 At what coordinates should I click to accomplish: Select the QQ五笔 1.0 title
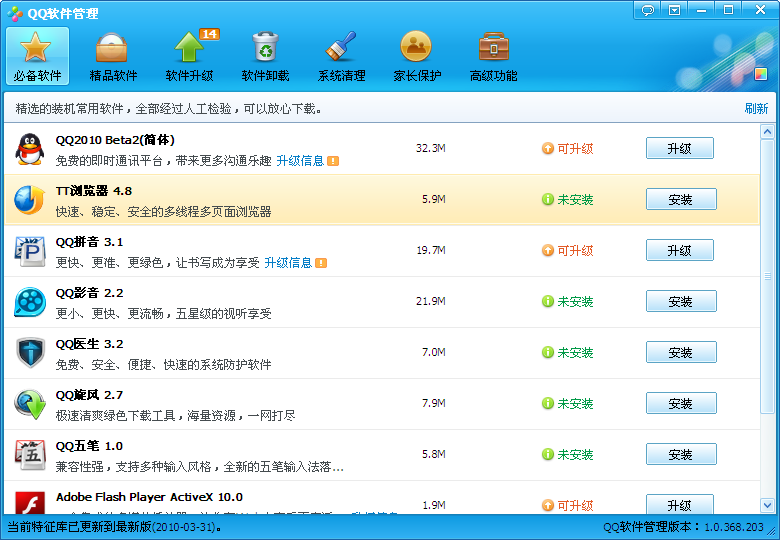click(89, 446)
